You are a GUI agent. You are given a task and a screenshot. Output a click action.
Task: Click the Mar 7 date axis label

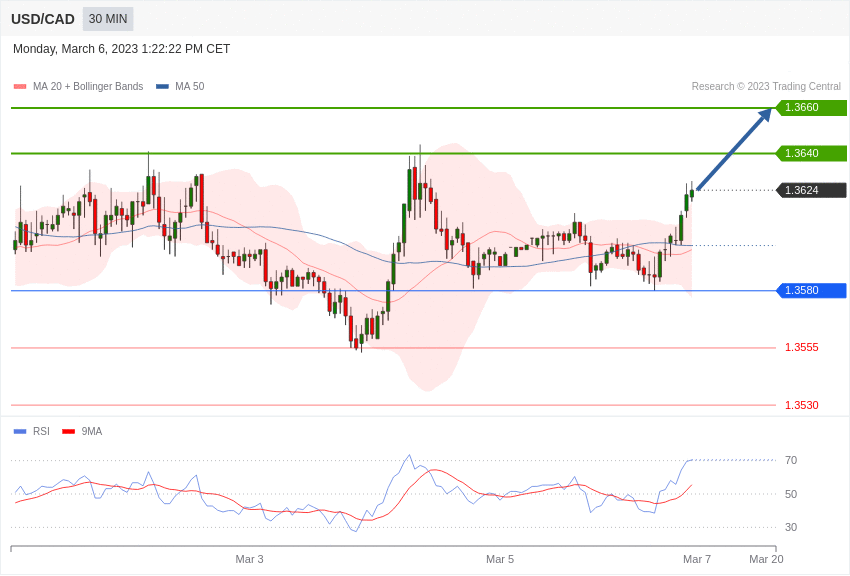tap(697, 559)
